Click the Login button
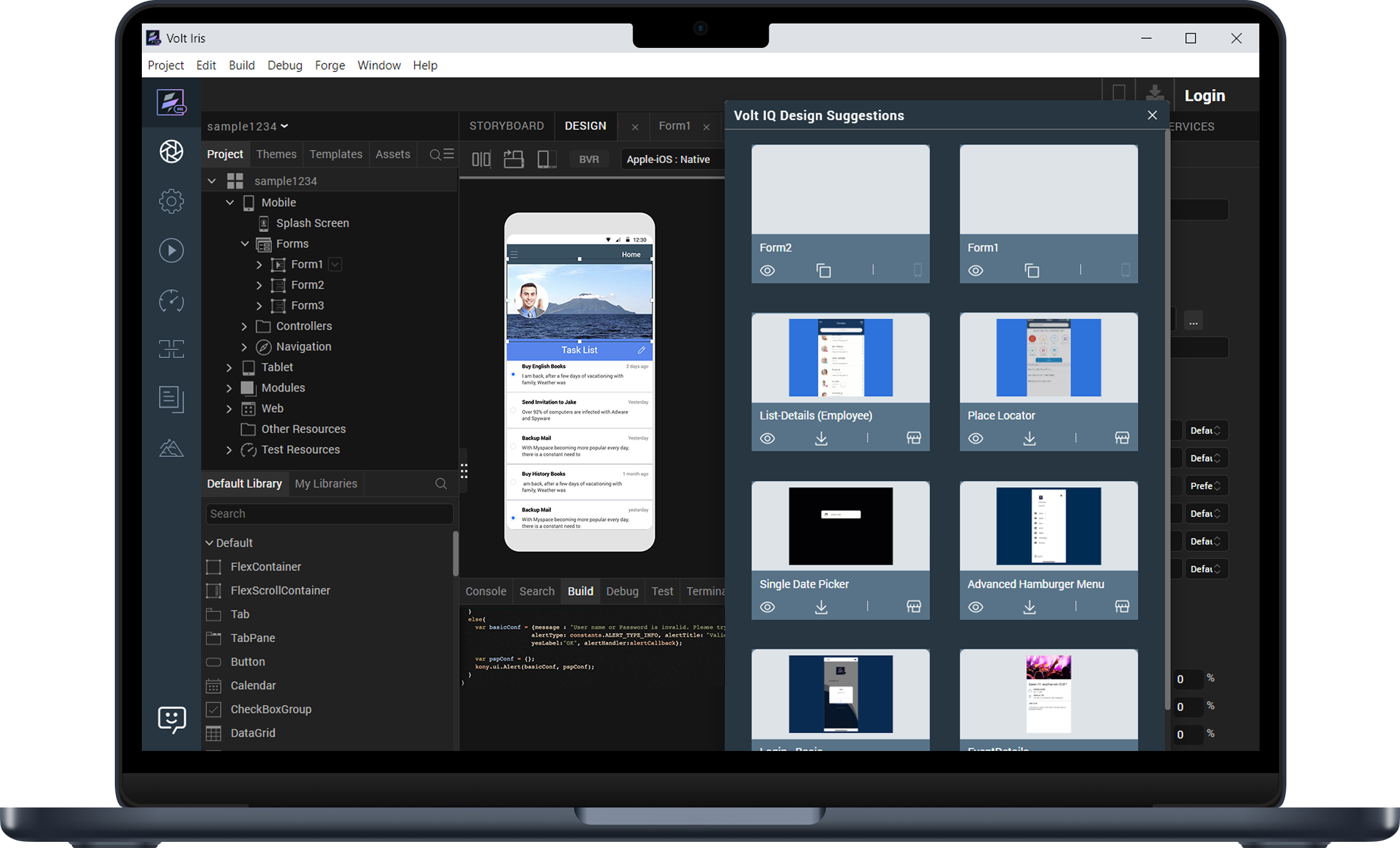 (1204, 96)
